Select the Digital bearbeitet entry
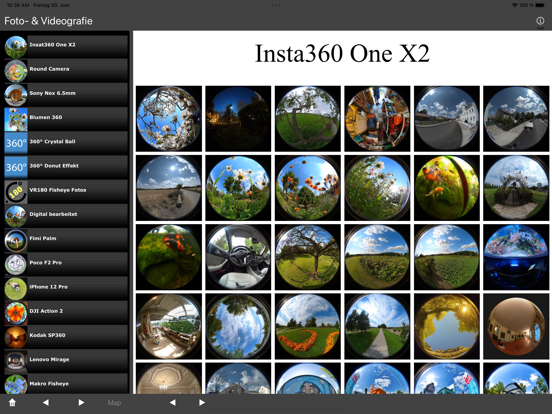 click(x=66, y=216)
